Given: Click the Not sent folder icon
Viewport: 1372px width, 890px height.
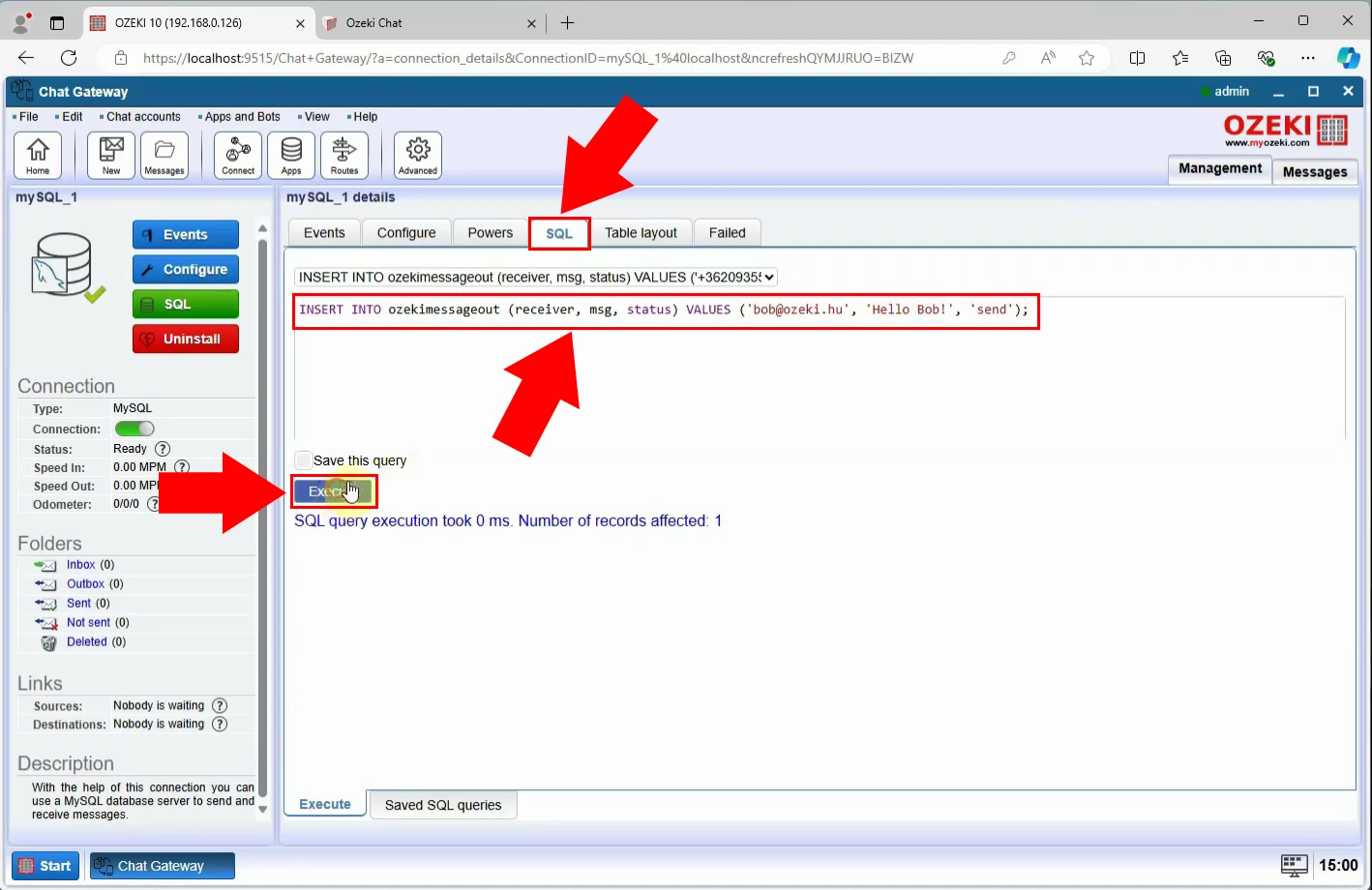Looking at the screenshot, I should pyautogui.click(x=45, y=623).
